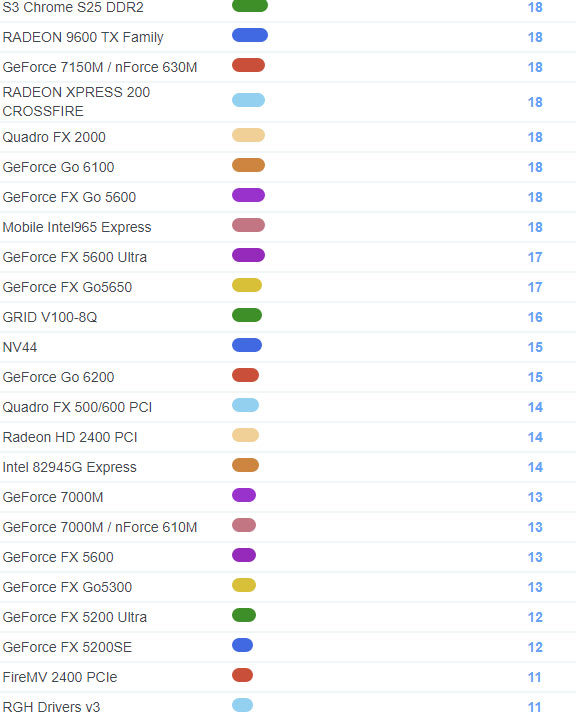Click GeForce FX 5600 Ultra name
576x713 pixels.
(x=75, y=257)
